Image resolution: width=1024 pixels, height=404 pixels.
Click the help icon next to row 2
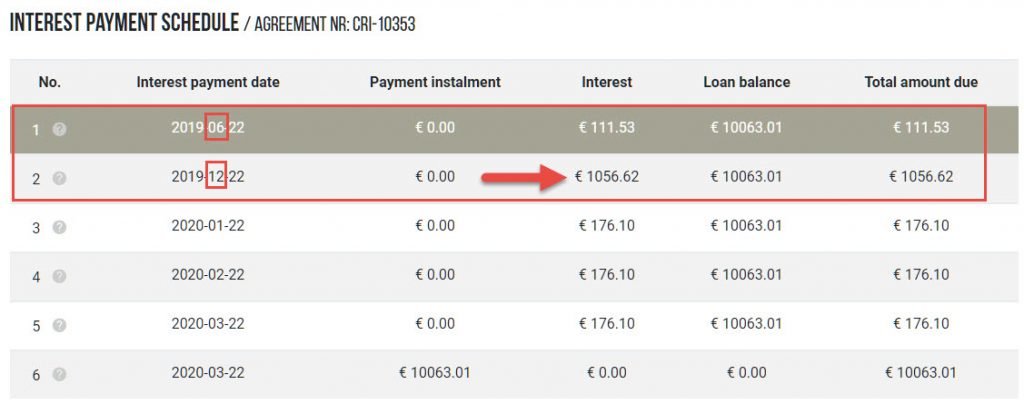[x=59, y=178]
